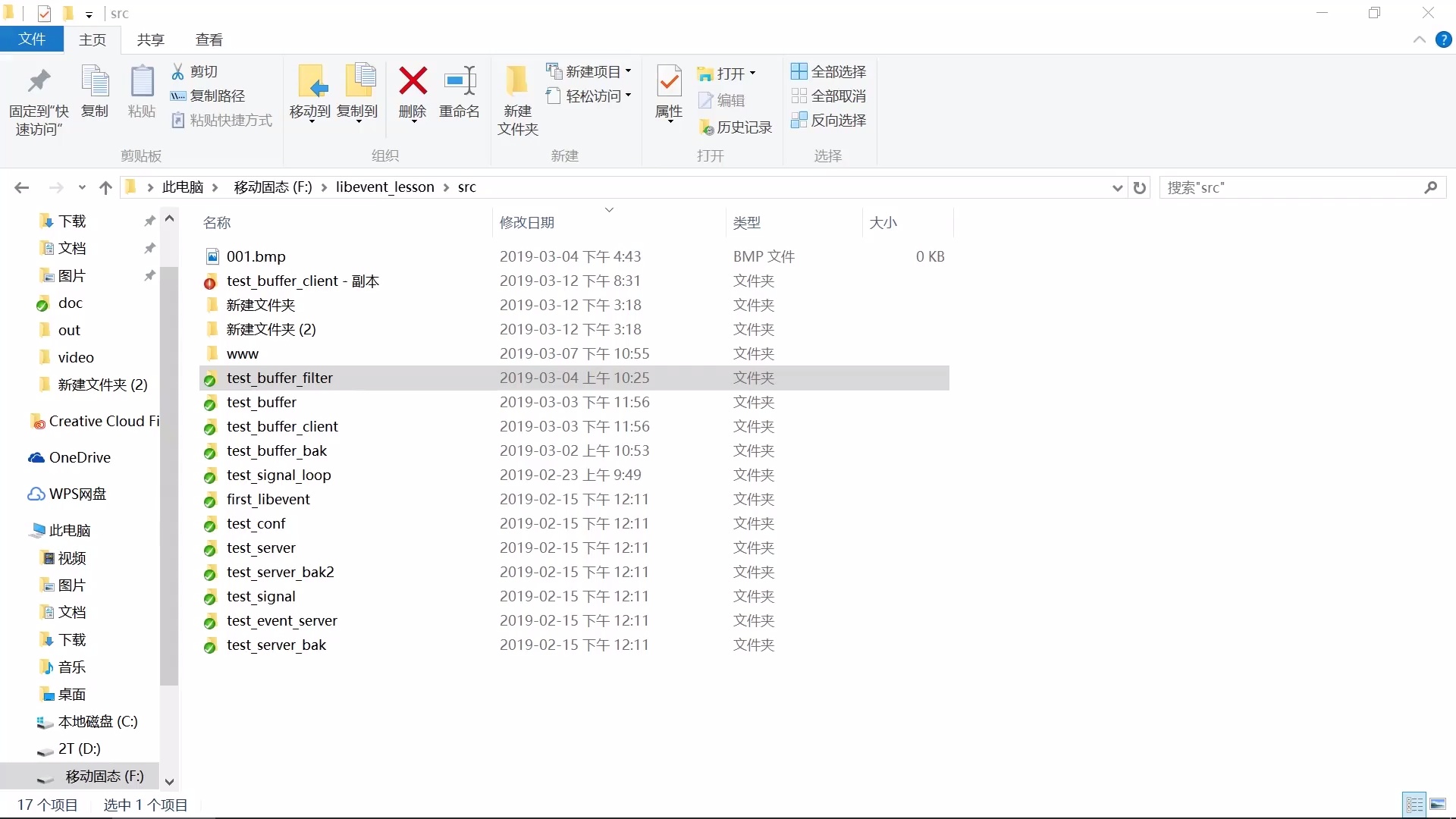Image resolution: width=1456 pixels, height=819 pixels.
Task: Sort by the Name (名称) column header
Action: click(217, 222)
